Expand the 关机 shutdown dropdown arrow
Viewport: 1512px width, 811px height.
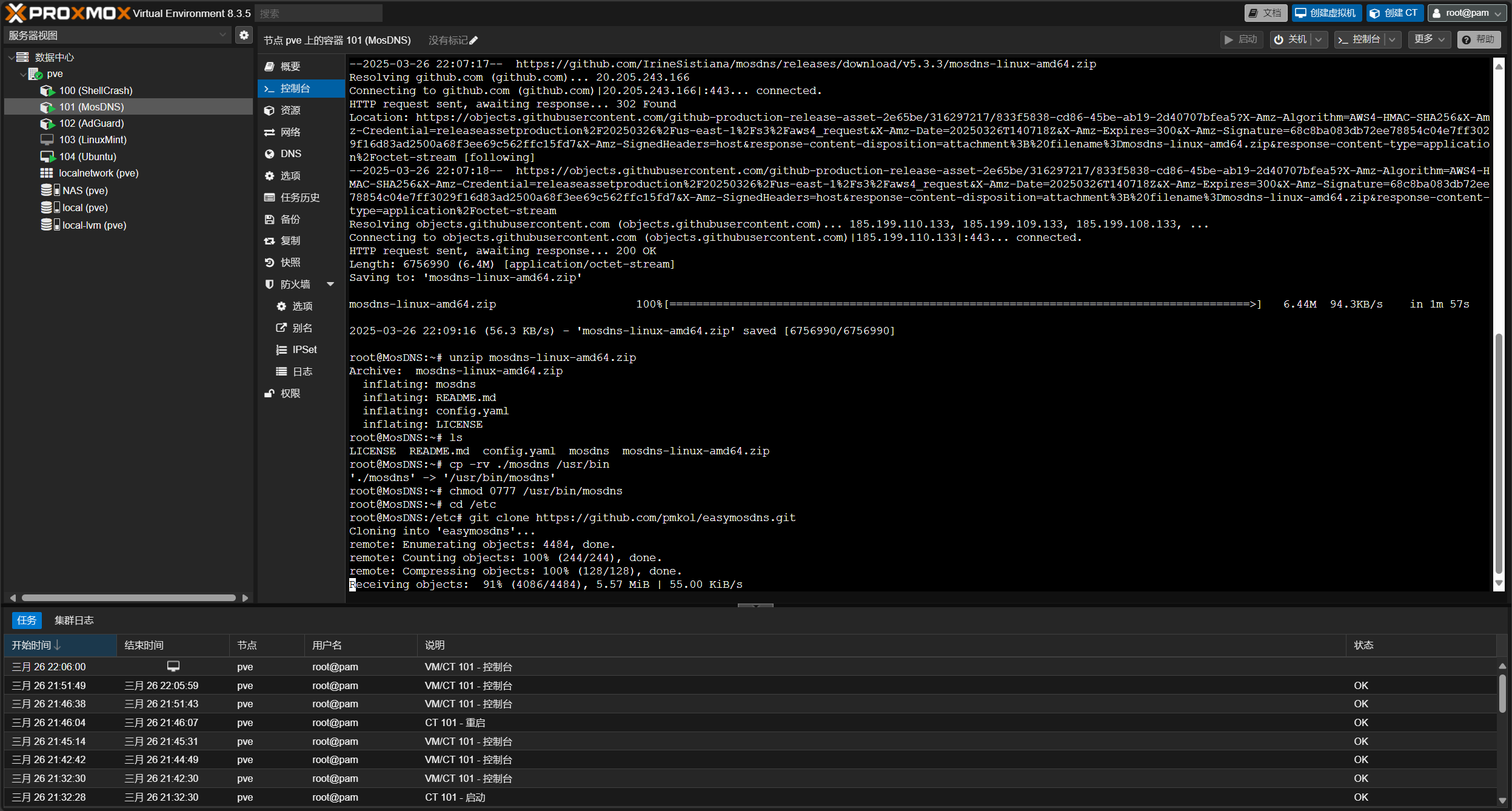[x=1319, y=39]
